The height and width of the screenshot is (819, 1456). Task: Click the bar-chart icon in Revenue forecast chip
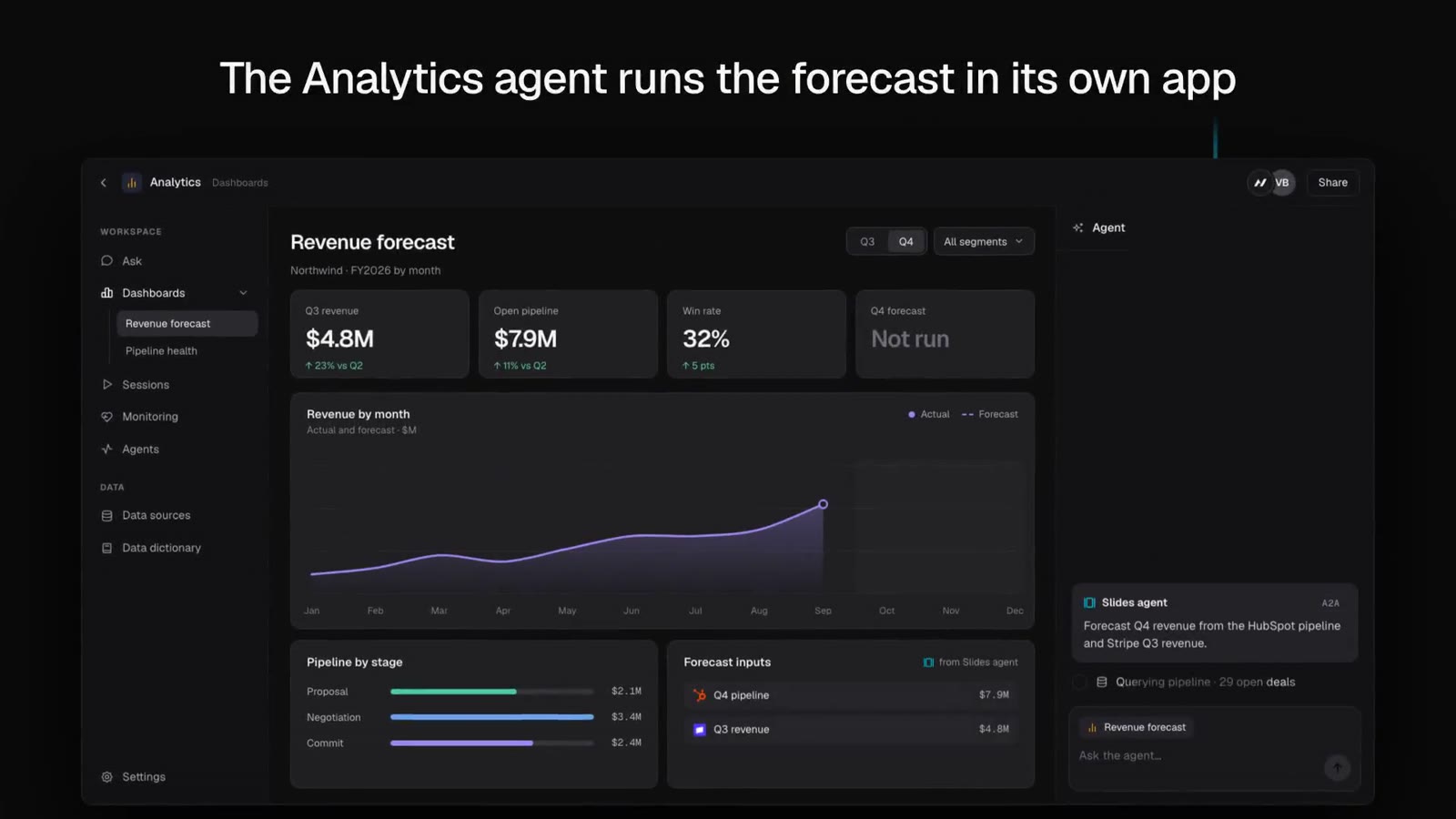click(x=1092, y=728)
